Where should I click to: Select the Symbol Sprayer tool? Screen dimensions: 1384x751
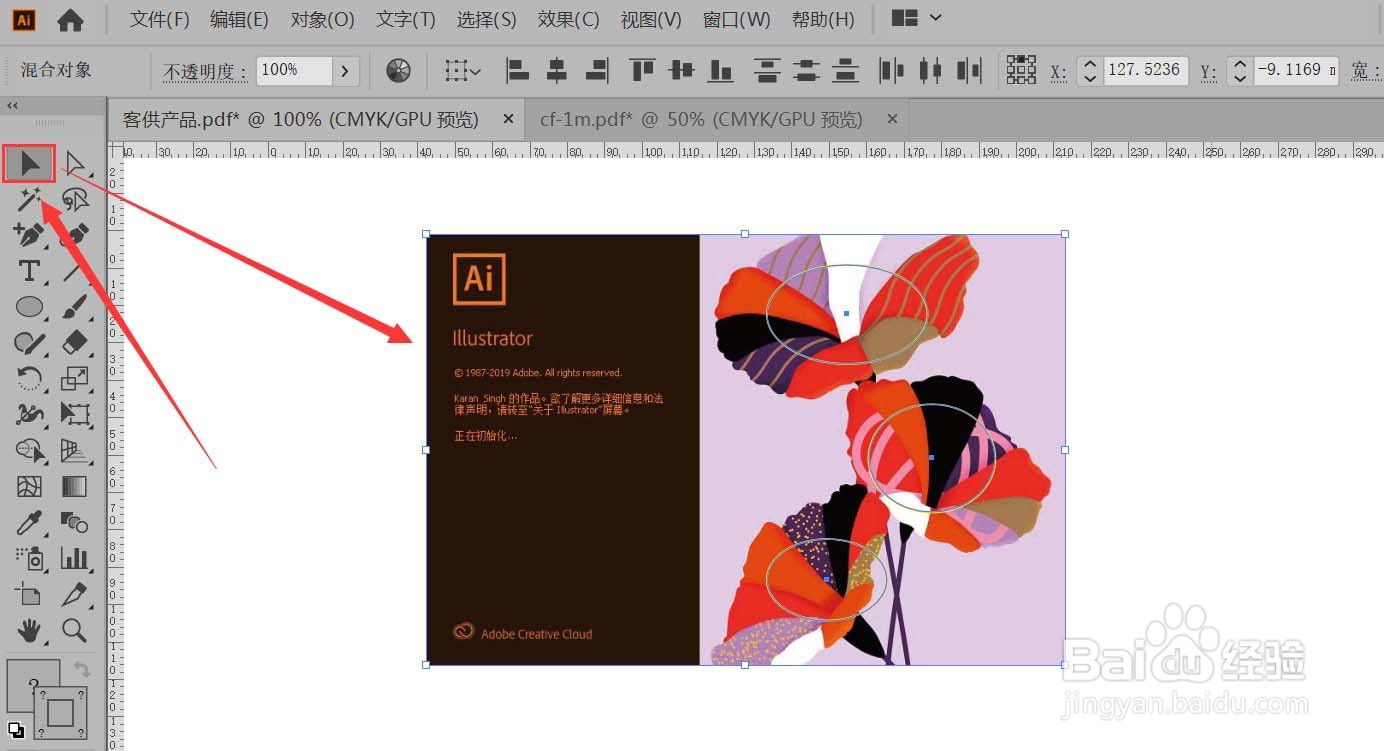(29, 558)
